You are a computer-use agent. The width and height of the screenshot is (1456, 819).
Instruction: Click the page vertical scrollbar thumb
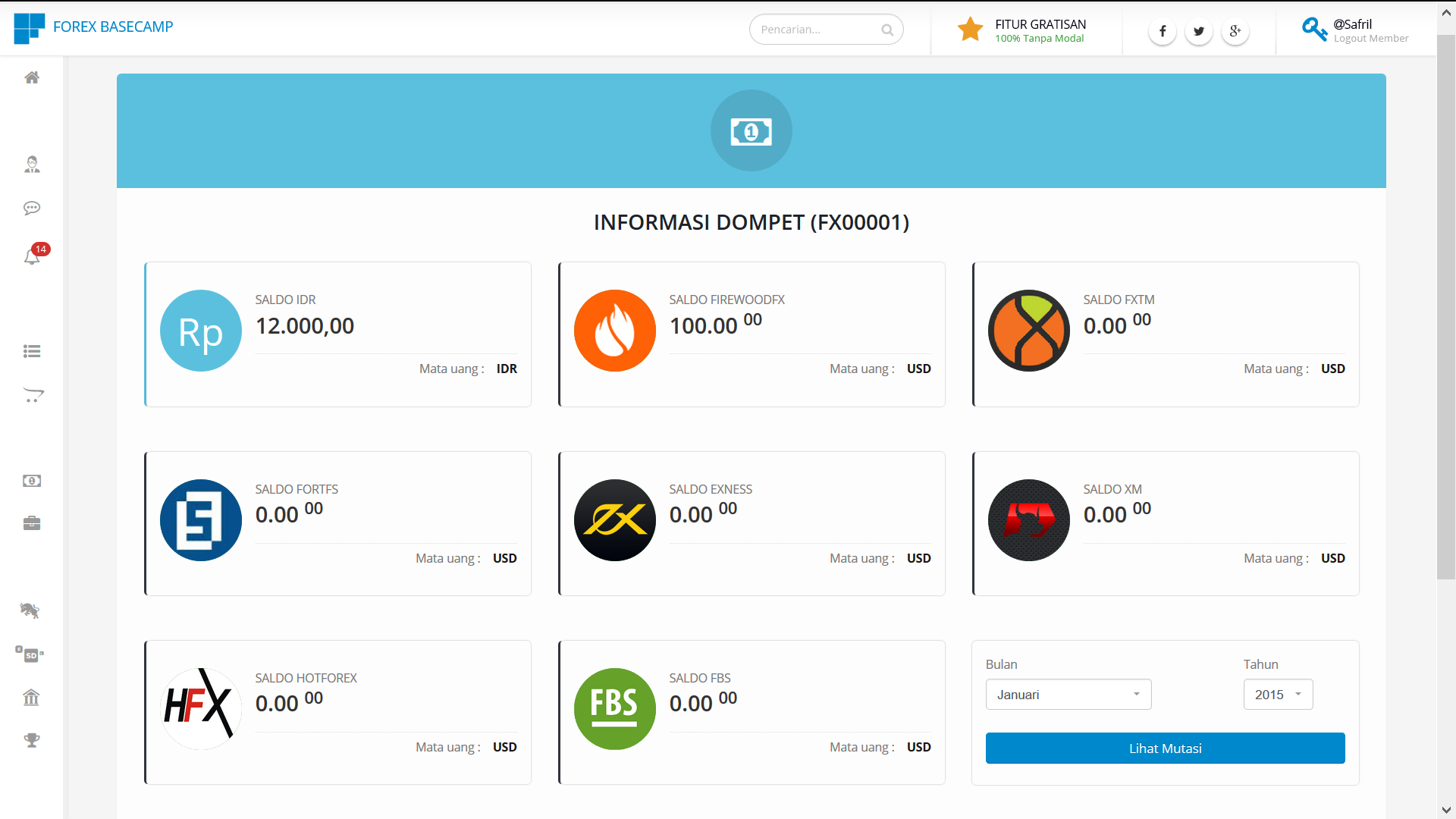tap(1446, 307)
